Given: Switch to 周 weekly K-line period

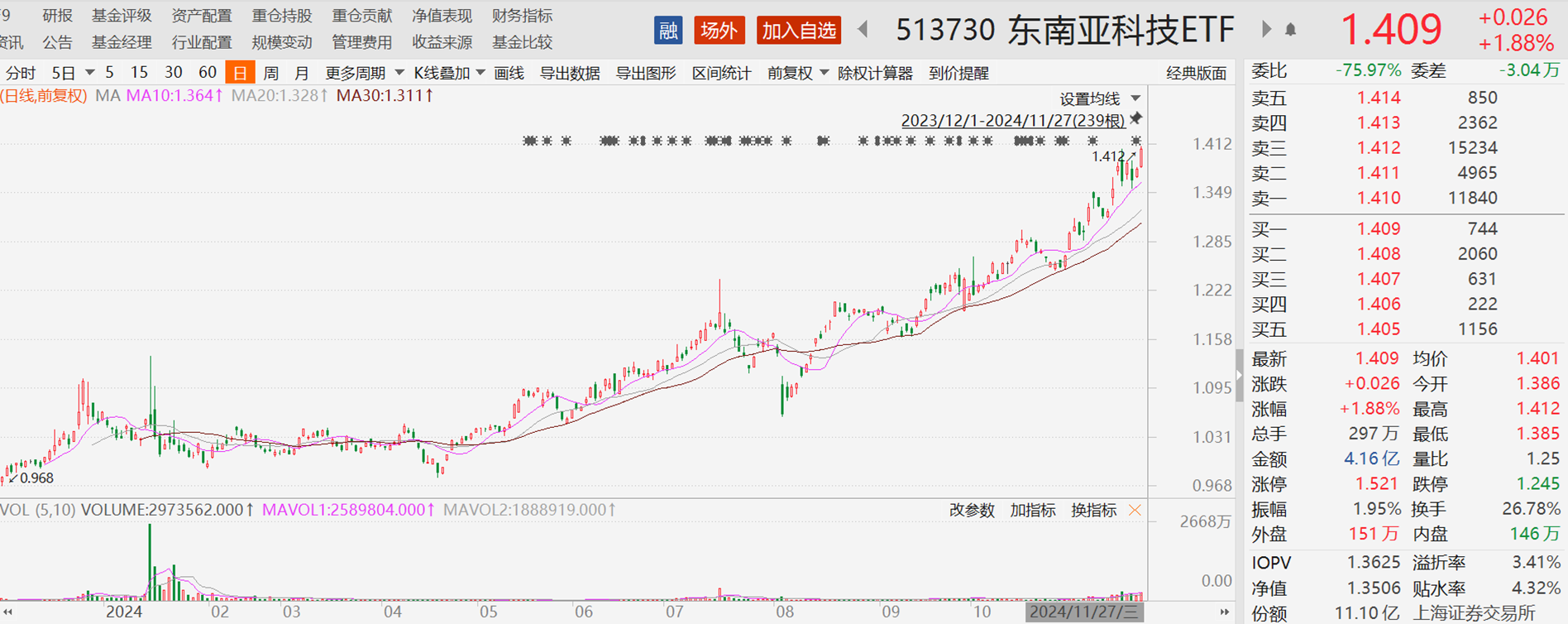Looking at the screenshot, I should (x=270, y=73).
